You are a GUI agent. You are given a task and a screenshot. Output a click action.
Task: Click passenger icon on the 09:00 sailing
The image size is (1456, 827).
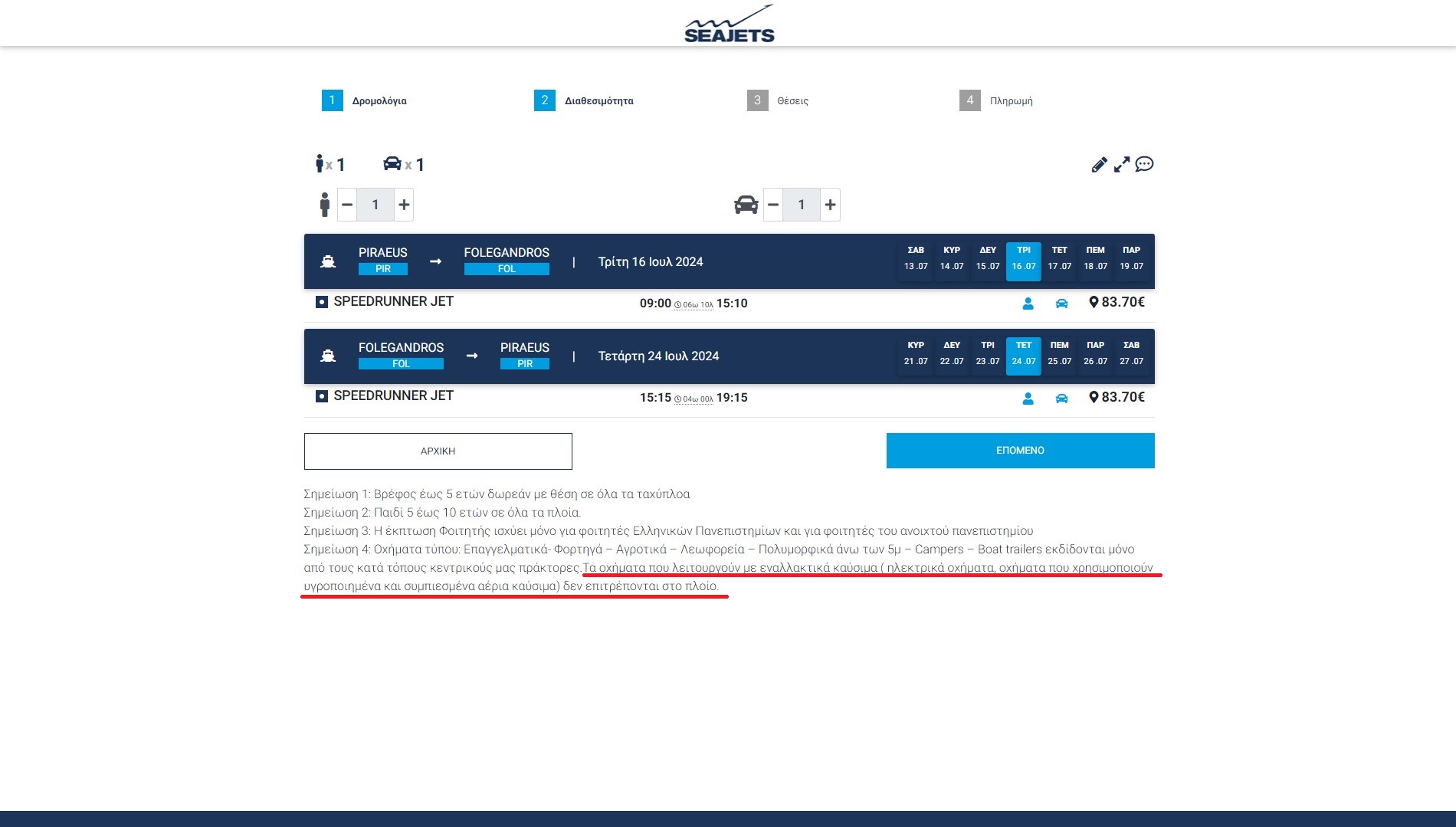1028,304
